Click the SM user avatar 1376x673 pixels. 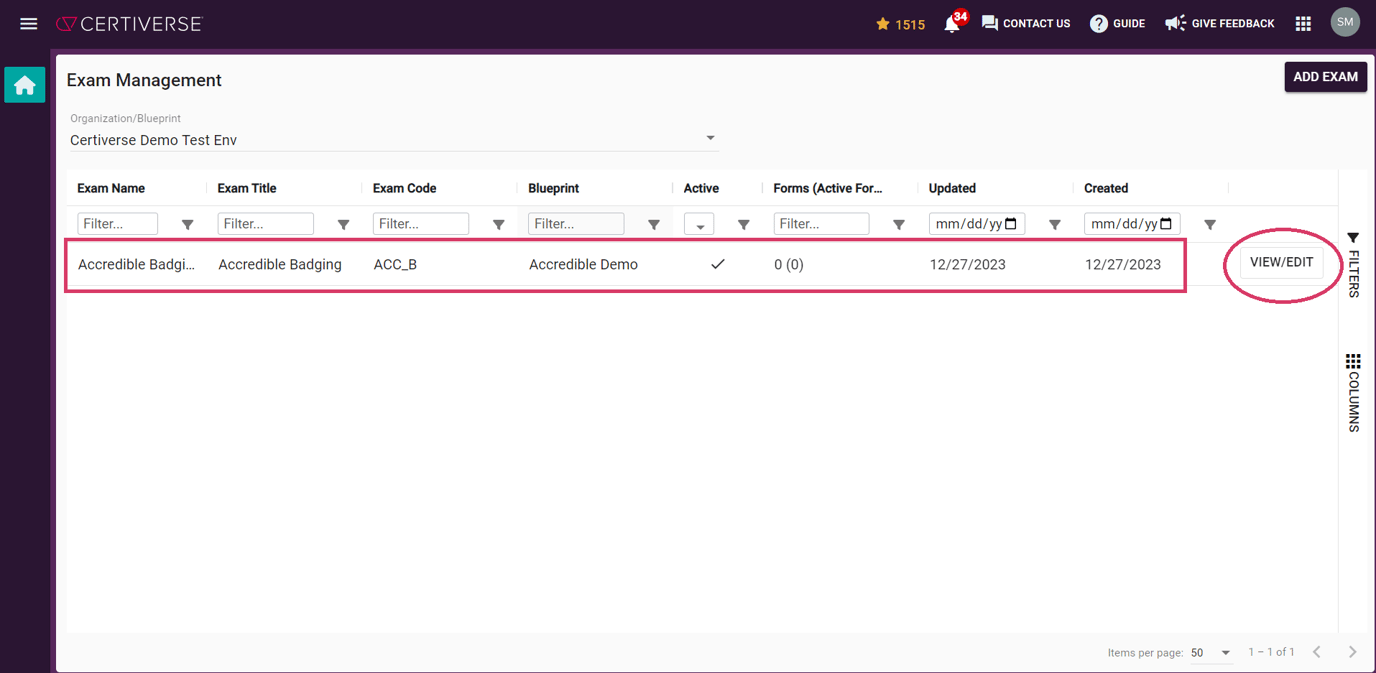point(1345,22)
